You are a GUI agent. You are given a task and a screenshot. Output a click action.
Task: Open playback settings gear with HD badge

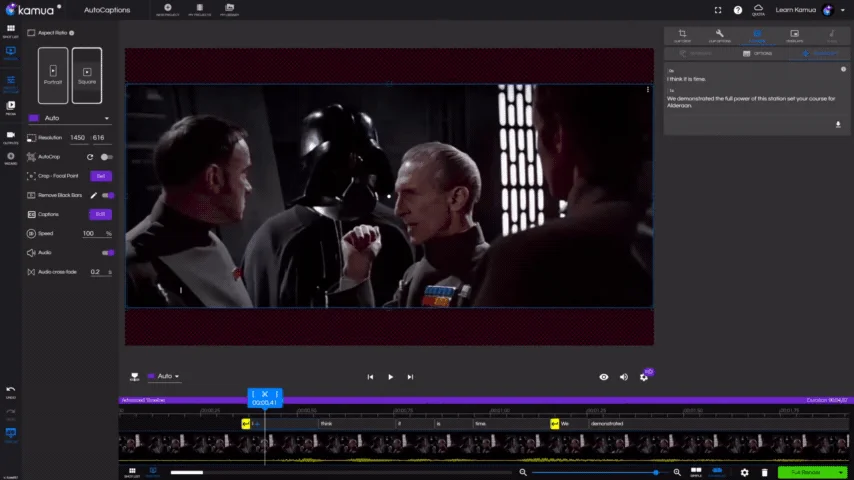[x=644, y=376]
